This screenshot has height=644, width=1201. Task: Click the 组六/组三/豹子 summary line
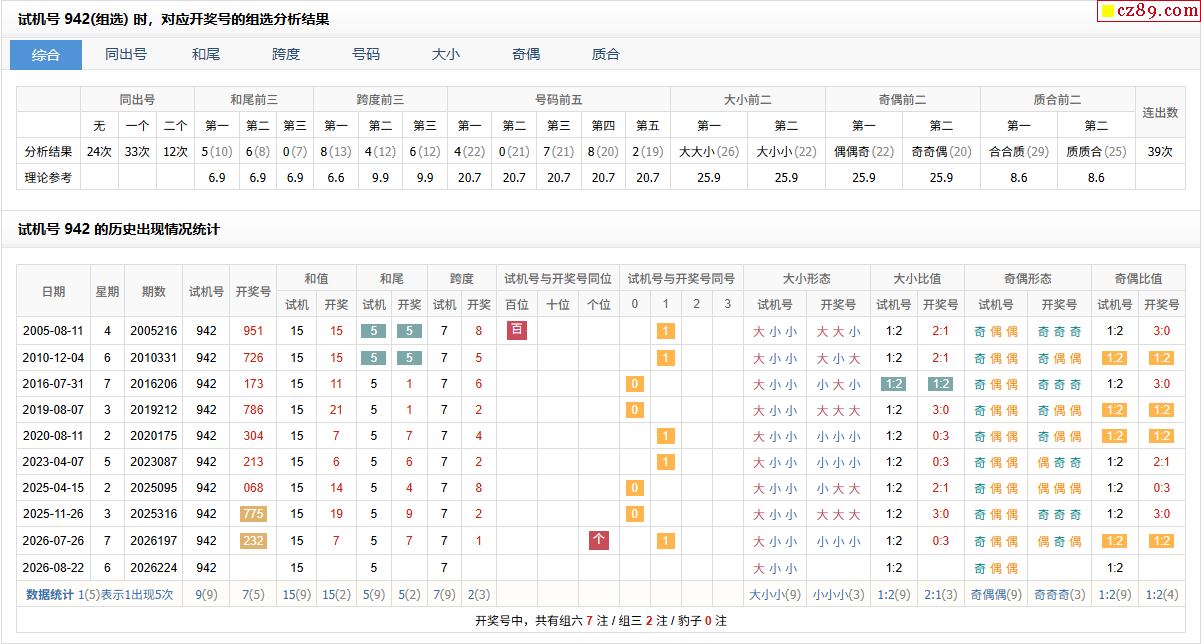600,620
